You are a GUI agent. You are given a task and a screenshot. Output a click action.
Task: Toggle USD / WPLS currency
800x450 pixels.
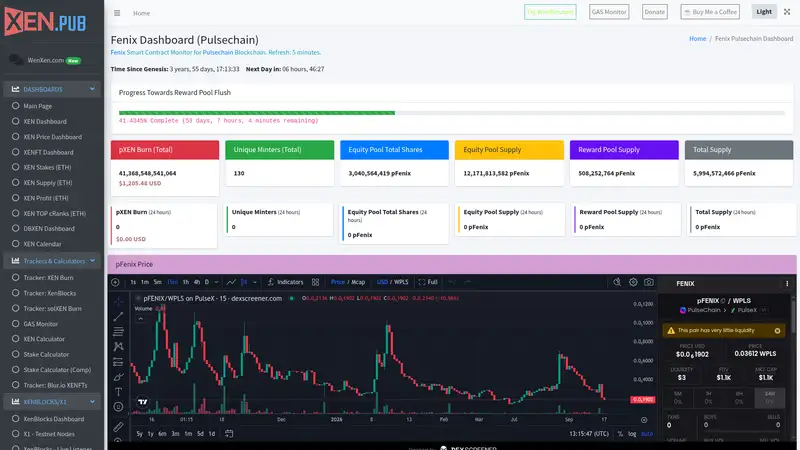tap(392, 282)
